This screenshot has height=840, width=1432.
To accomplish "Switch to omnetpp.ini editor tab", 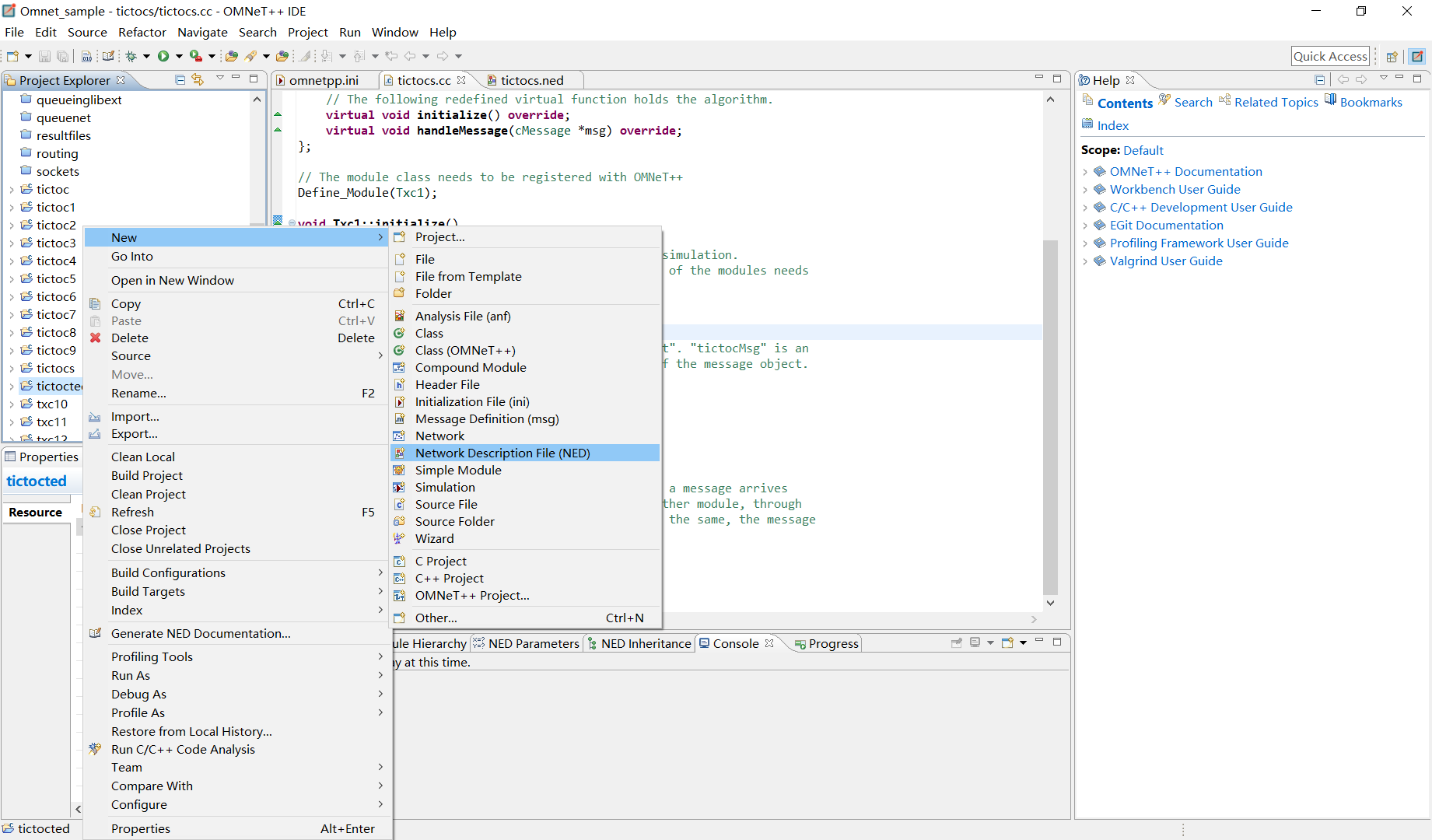I will [324, 80].
